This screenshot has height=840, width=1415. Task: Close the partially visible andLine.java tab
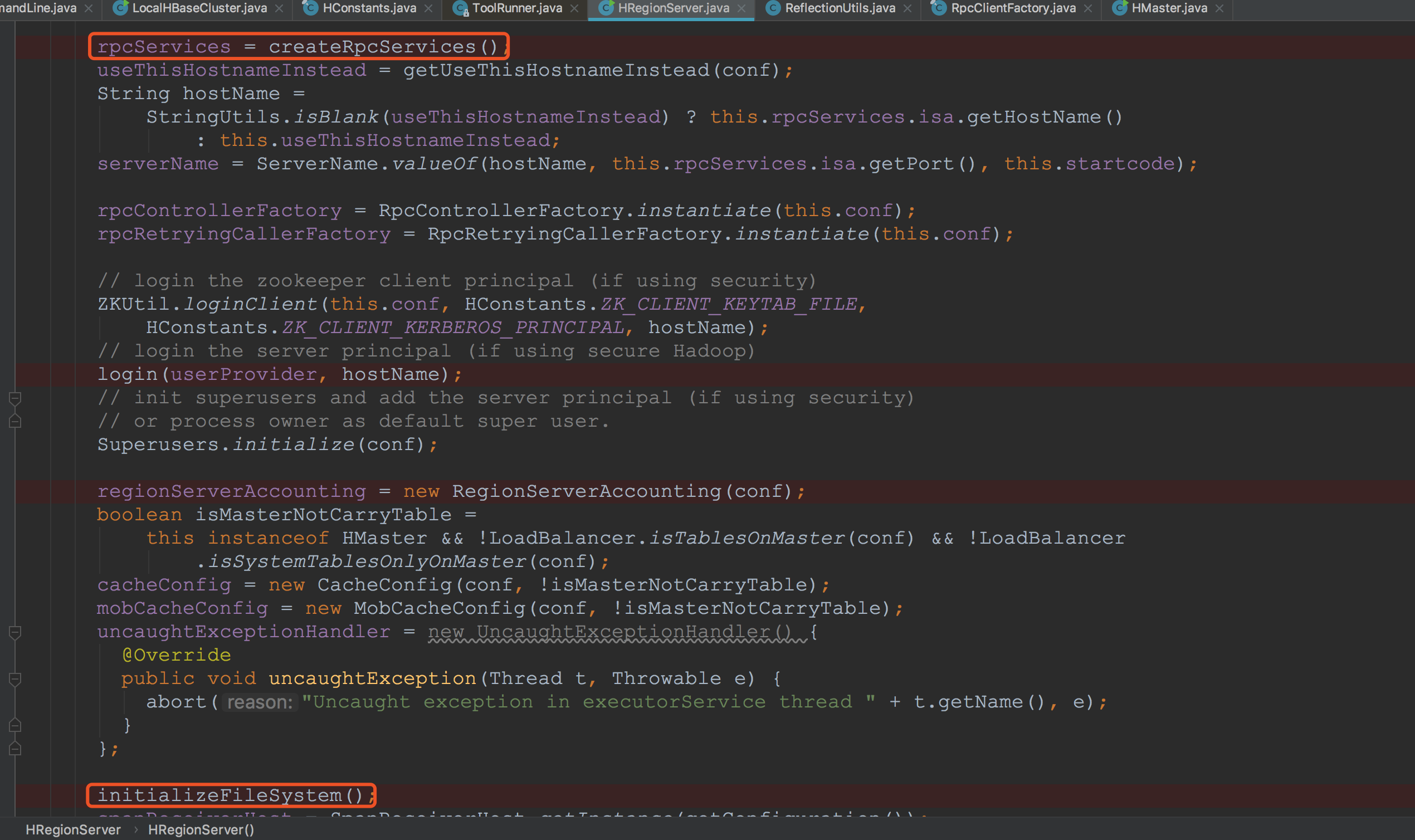(88, 8)
